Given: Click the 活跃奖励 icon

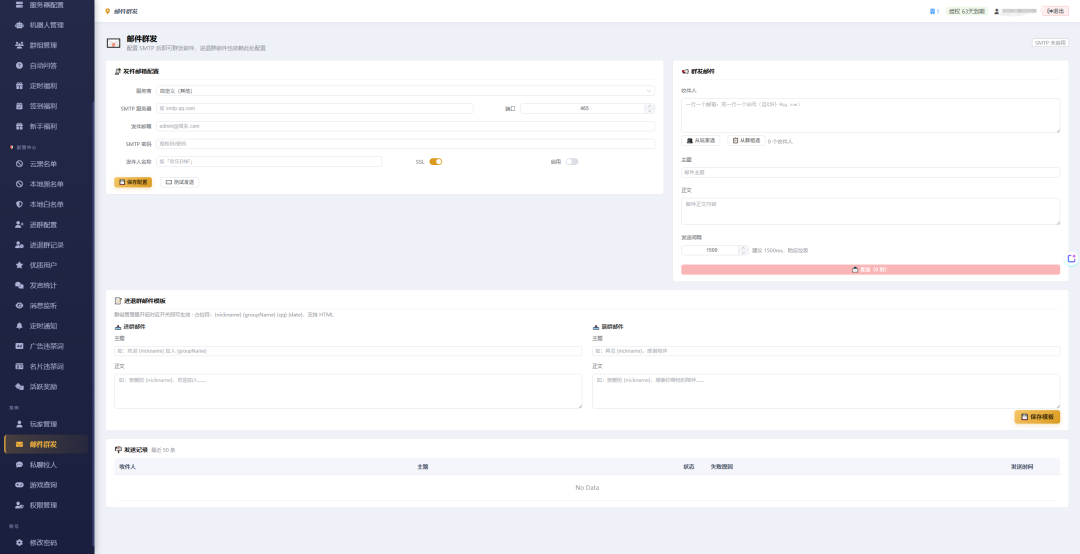Looking at the screenshot, I should click(19, 387).
